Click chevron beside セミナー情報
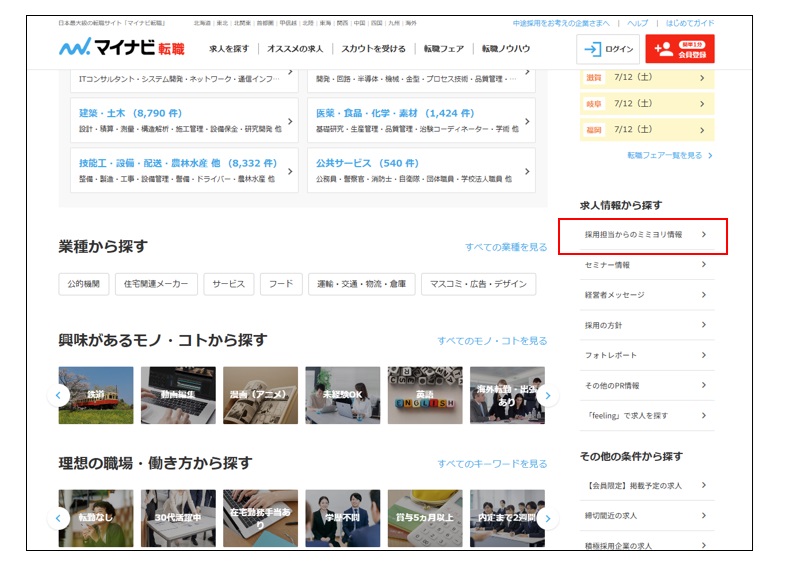This screenshot has width=786, height=564. pos(704,265)
